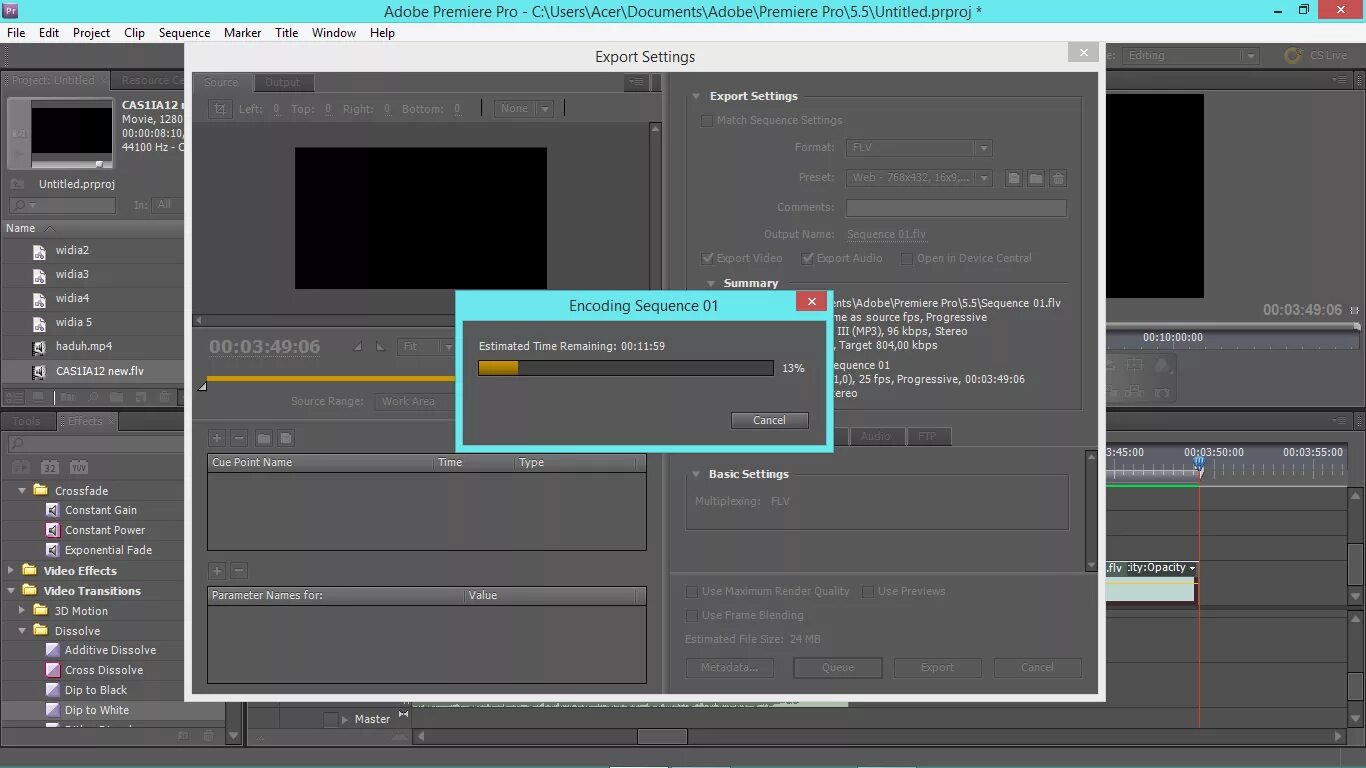Remove parameter with lower minus icon
1366x768 pixels.
239,571
